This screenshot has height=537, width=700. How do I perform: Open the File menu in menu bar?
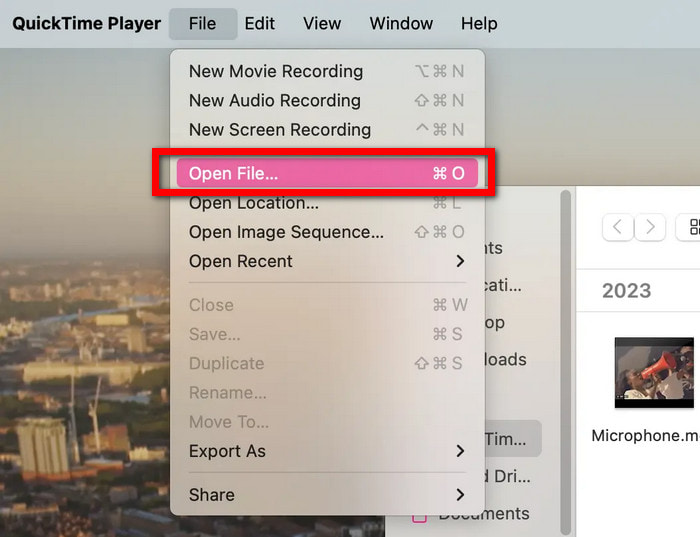pyautogui.click(x=203, y=24)
